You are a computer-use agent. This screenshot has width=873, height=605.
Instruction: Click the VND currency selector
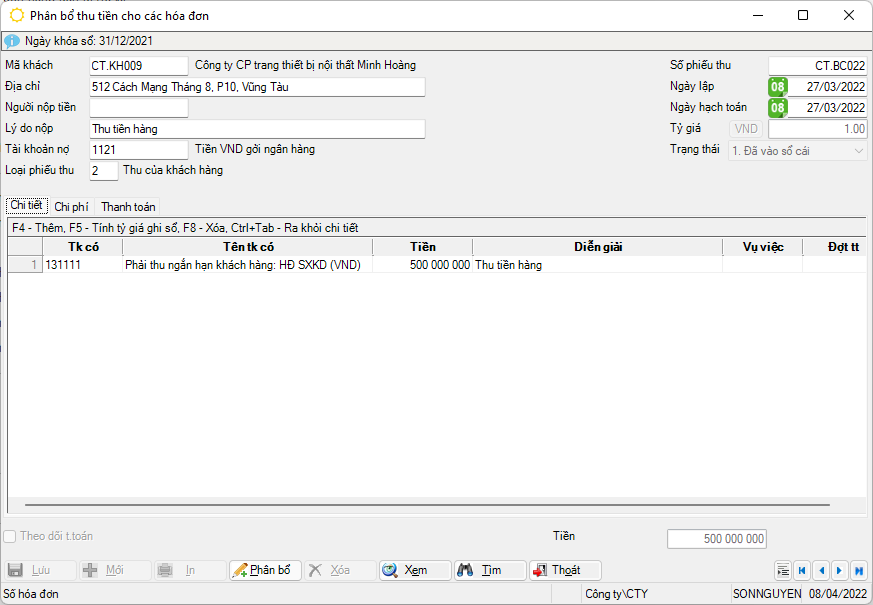pyautogui.click(x=747, y=129)
